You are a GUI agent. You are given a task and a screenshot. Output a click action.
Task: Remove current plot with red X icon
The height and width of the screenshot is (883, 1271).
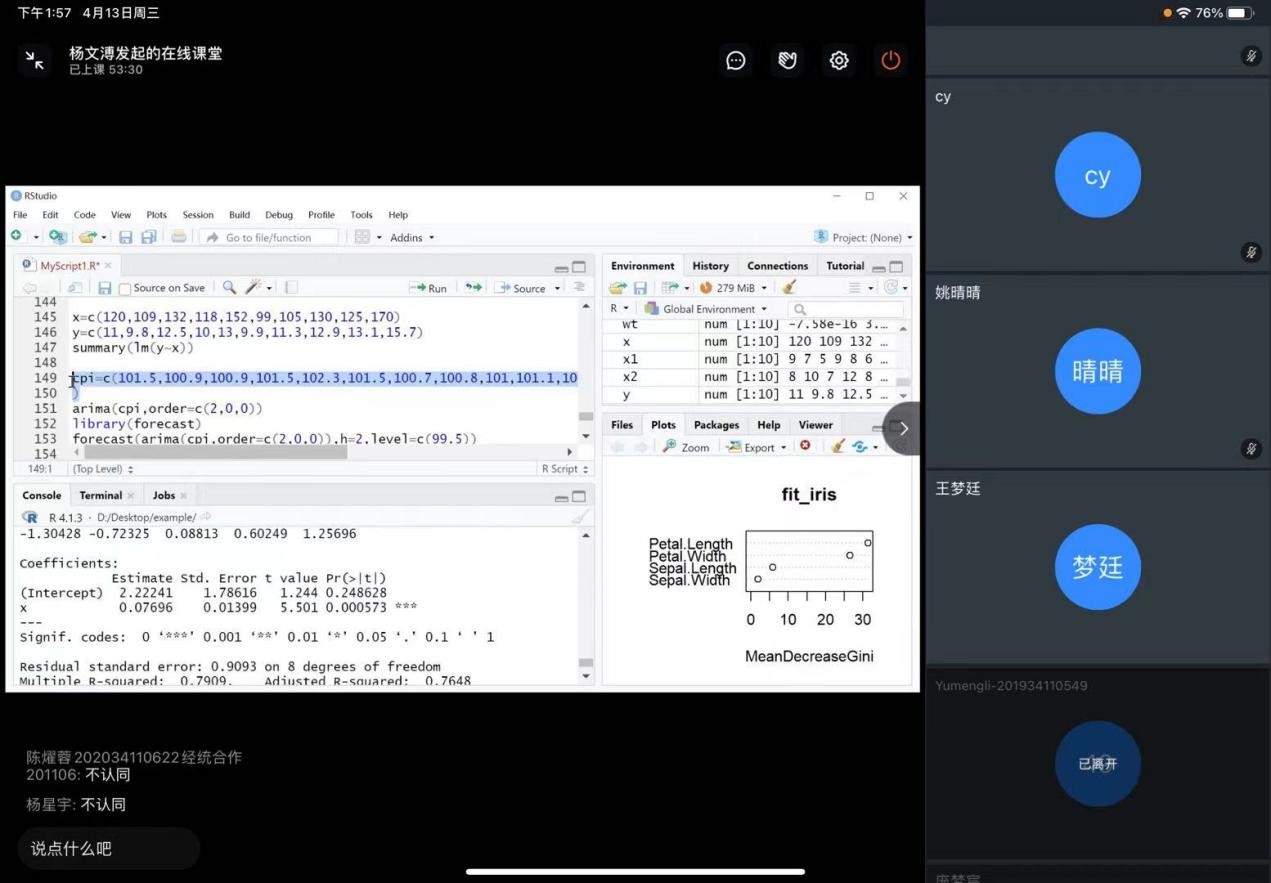click(x=805, y=446)
